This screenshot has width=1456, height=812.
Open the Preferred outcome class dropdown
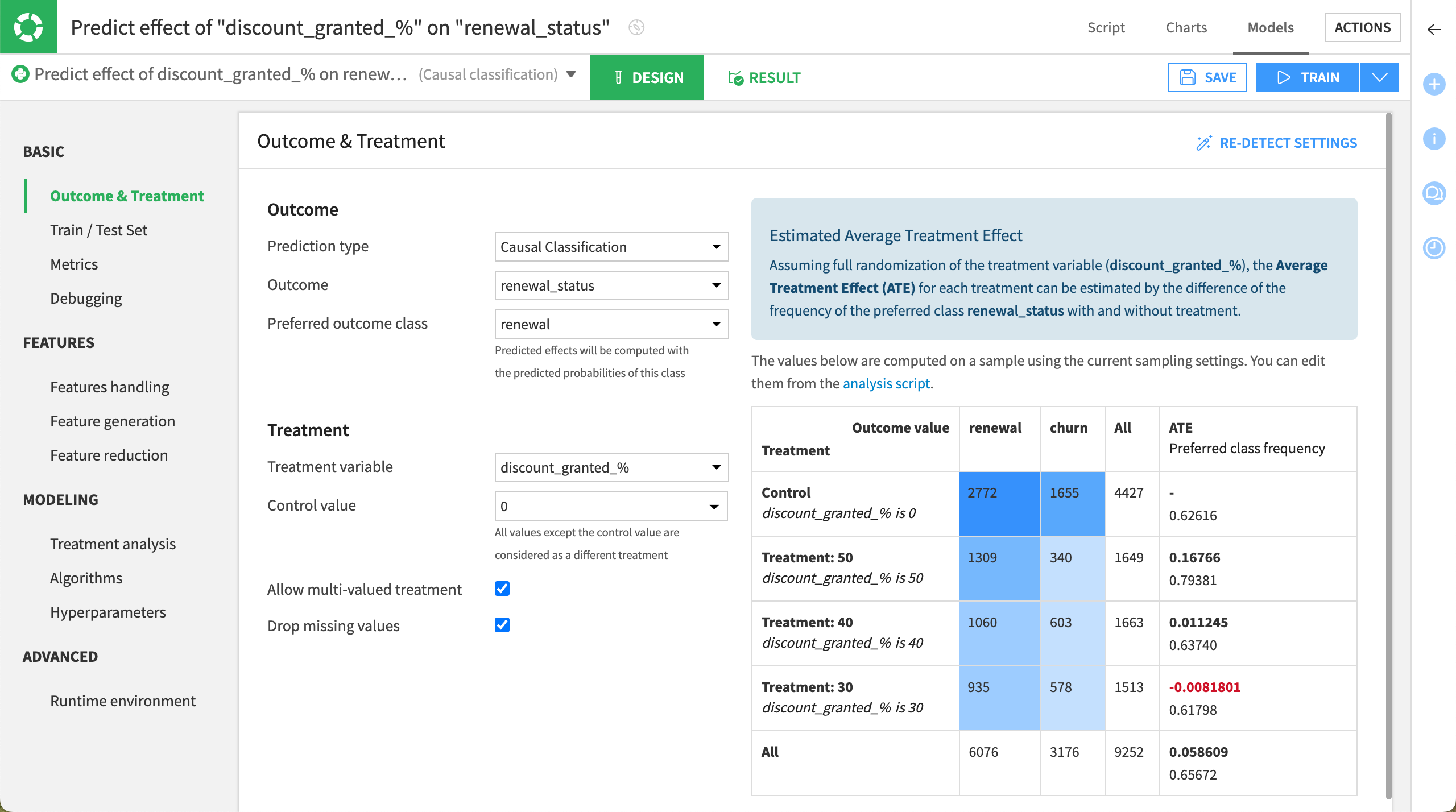tap(611, 324)
